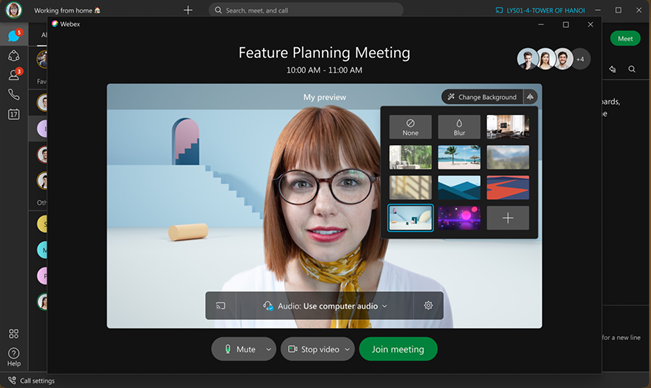Focus the Search, meet, and call field
This screenshot has height=388, width=651.
tap(306, 10)
